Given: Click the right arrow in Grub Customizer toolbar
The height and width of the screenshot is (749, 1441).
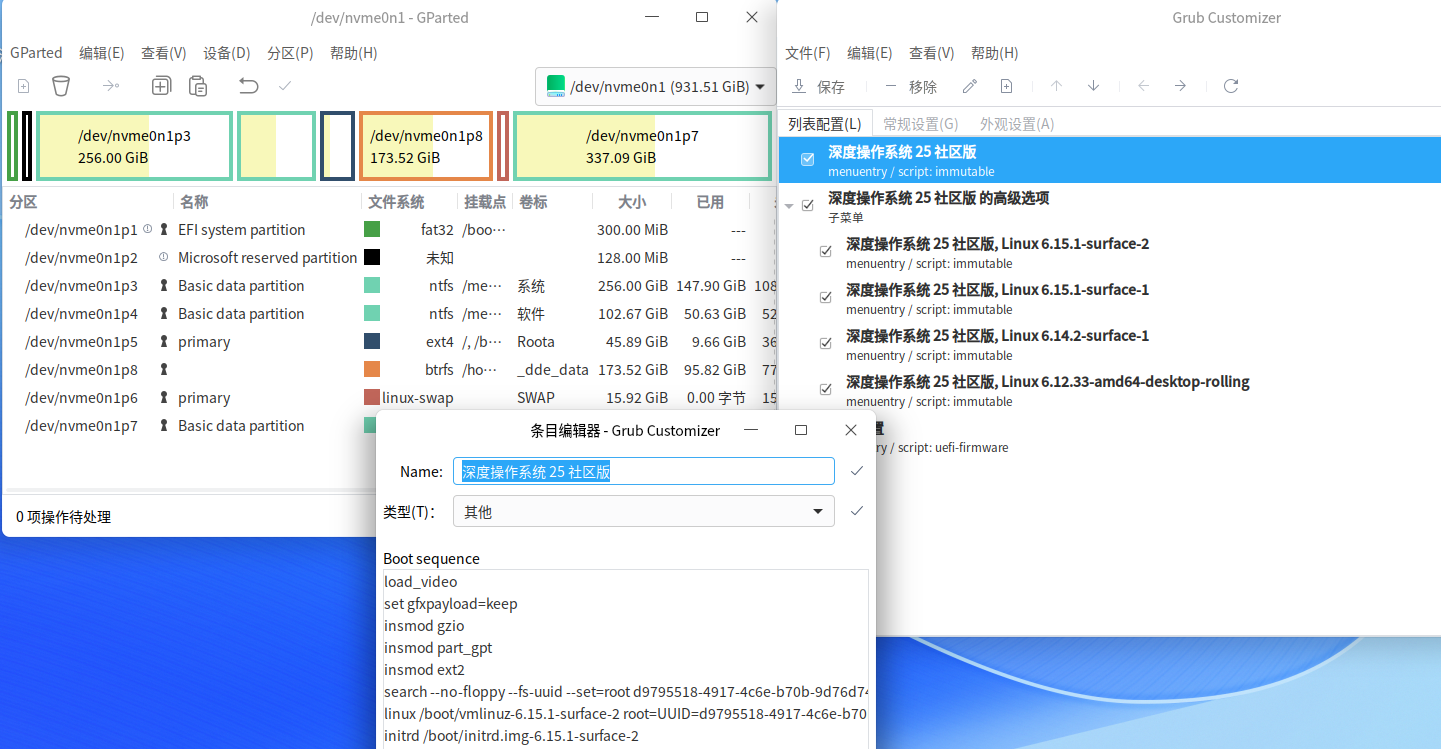Looking at the screenshot, I should pos(1180,86).
